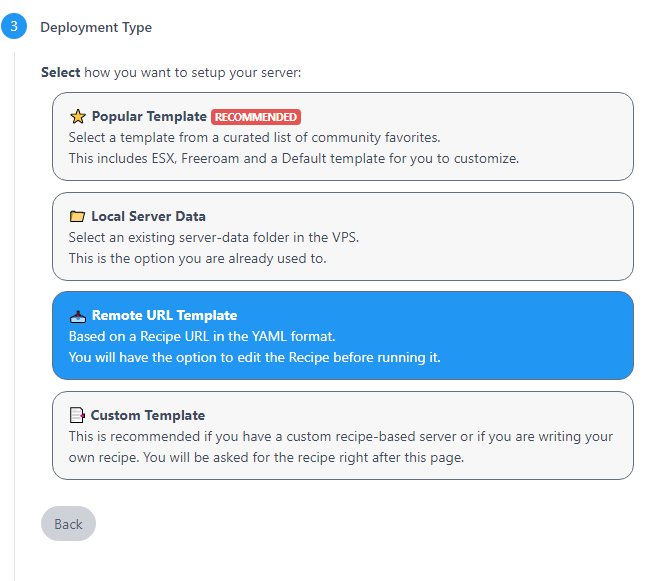Select the Popular Template title
The width and height of the screenshot is (668, 581).
(149, 116)
